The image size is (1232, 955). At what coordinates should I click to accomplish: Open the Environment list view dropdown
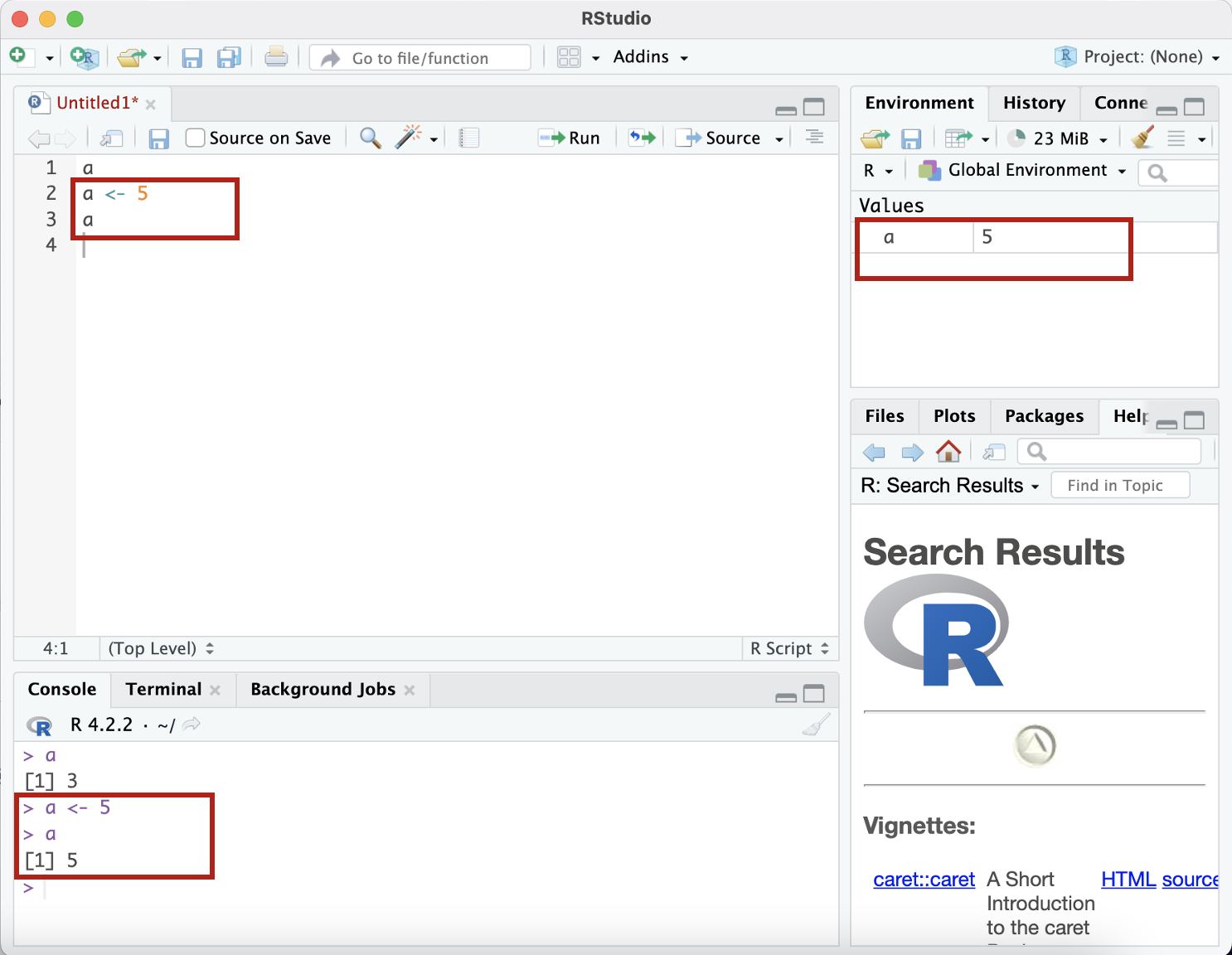(1186, 138)
